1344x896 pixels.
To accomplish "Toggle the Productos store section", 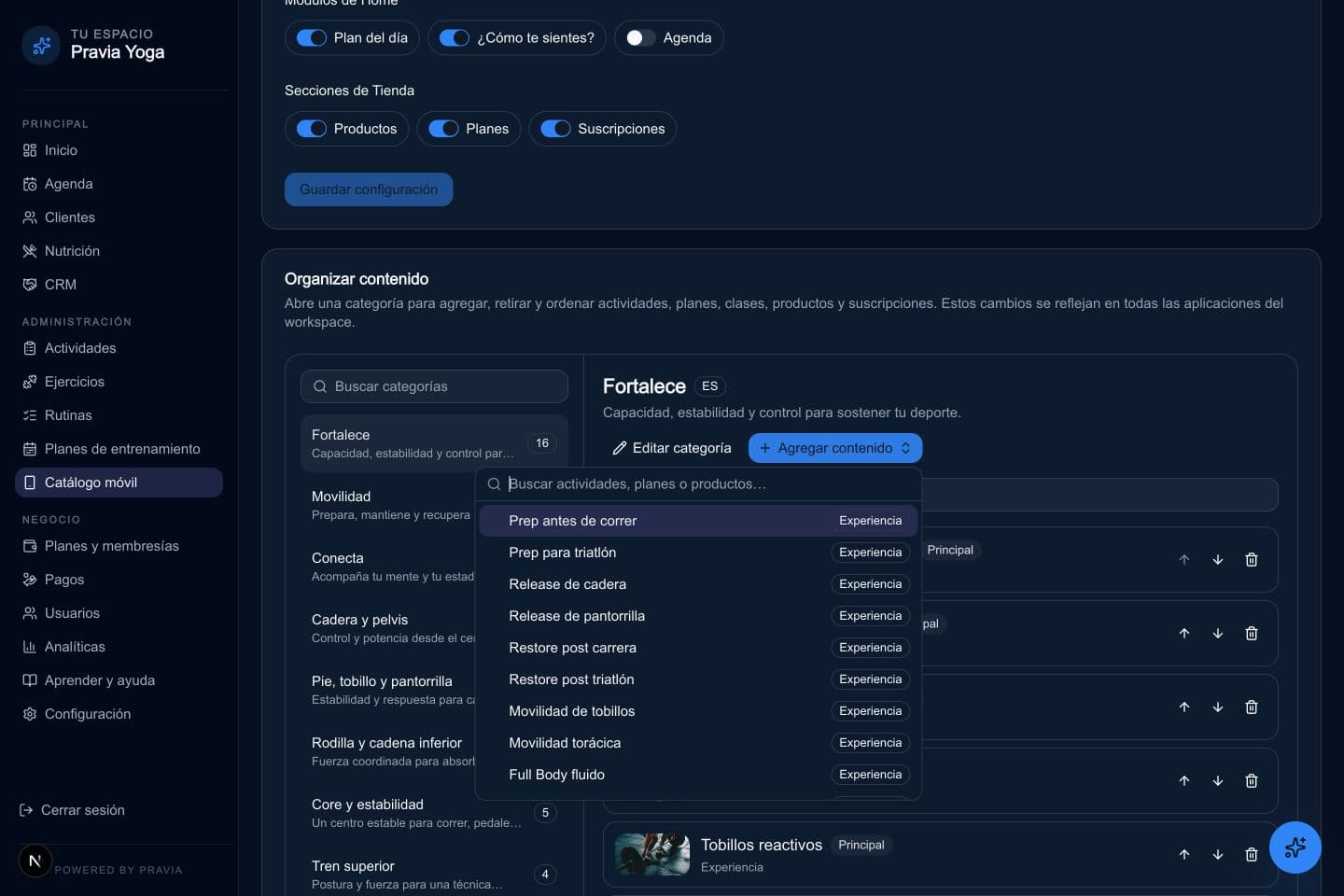I will point(312,129).
